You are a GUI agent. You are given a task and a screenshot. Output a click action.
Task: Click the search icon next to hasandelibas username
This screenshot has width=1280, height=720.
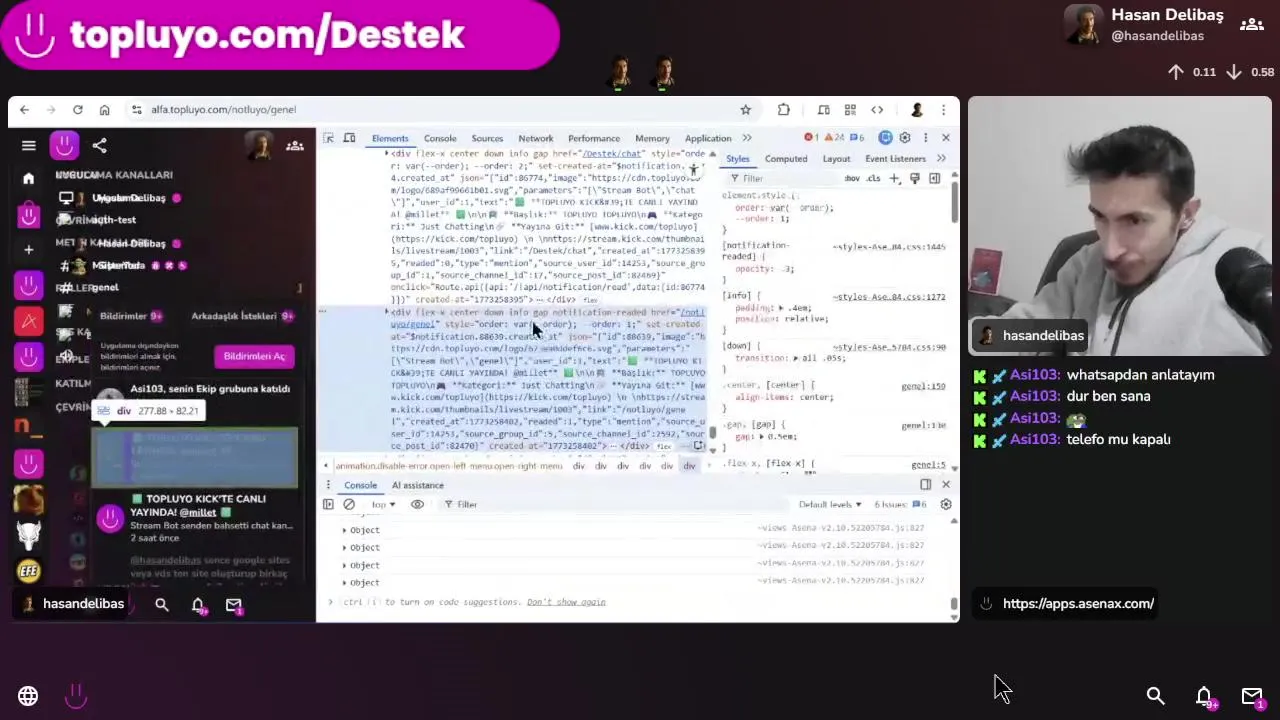(162, 604)
